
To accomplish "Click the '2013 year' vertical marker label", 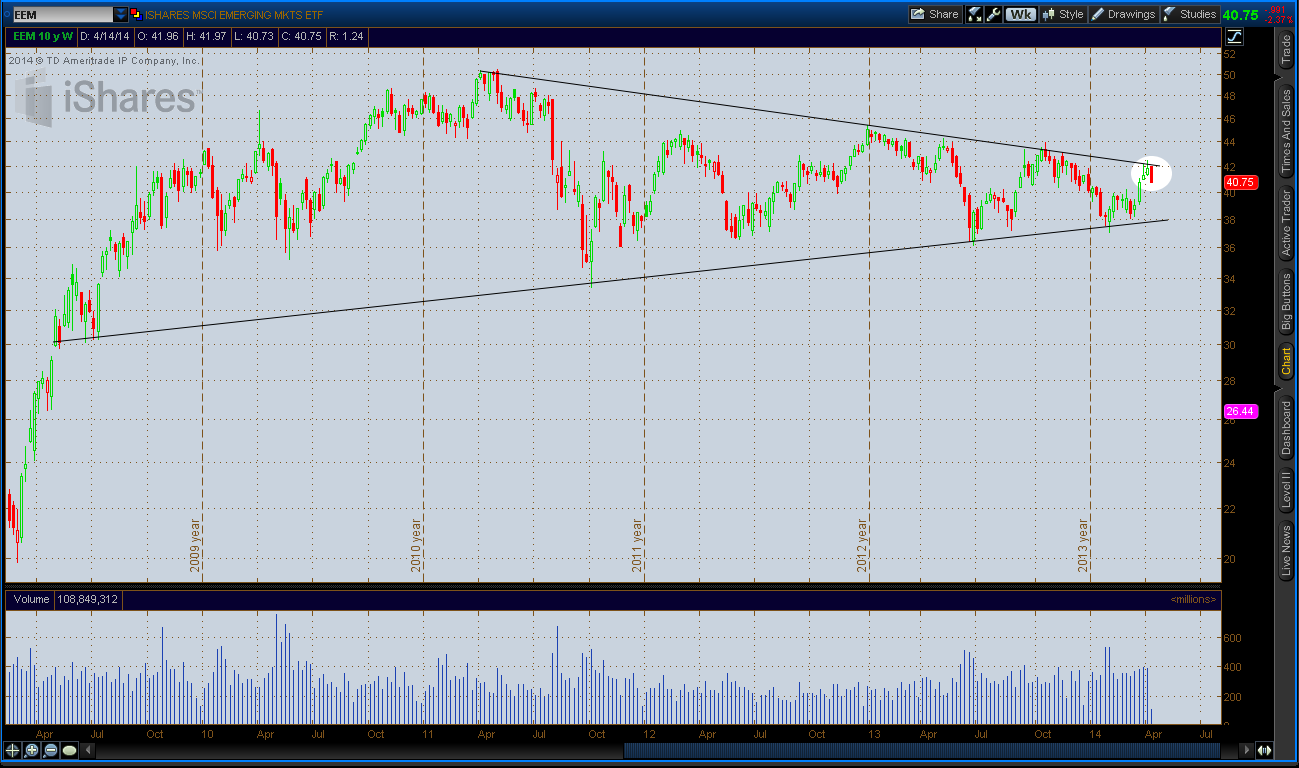I will pos(1083,545).
